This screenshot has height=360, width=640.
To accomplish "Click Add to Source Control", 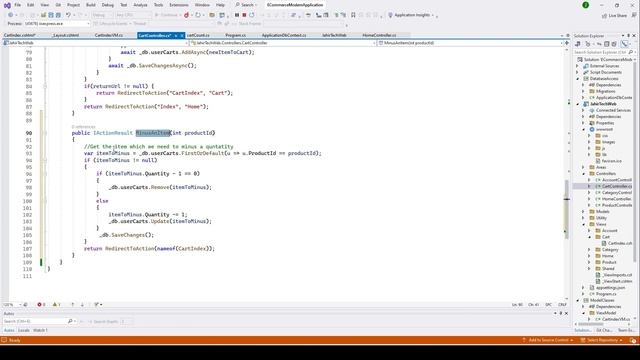I will [548, 340].
